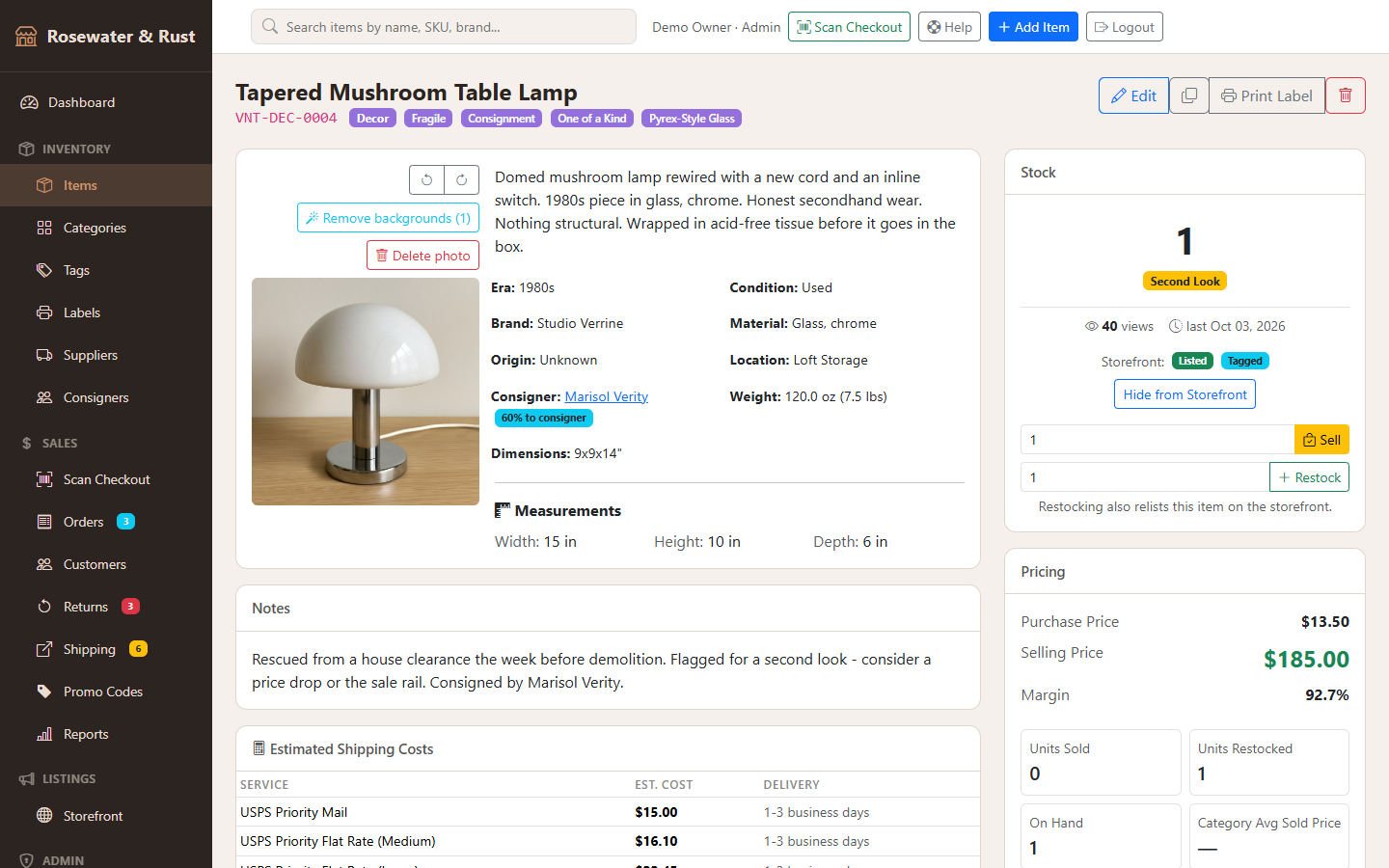Select Items in the sidebar
Image resolution: width=1389 pixels, height=868 pixels.
point(106,185)
